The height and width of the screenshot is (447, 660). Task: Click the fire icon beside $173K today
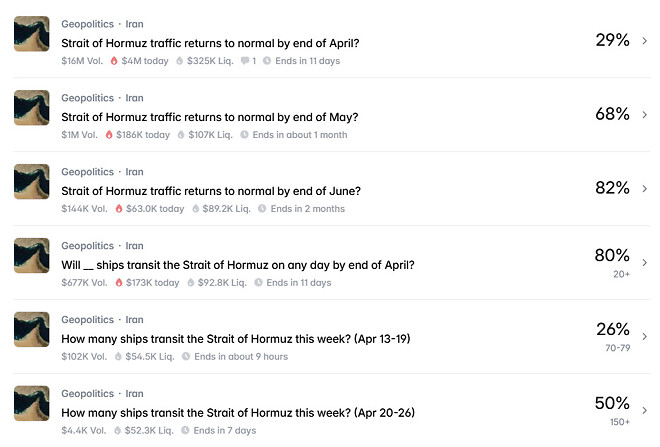pos(120,283)
